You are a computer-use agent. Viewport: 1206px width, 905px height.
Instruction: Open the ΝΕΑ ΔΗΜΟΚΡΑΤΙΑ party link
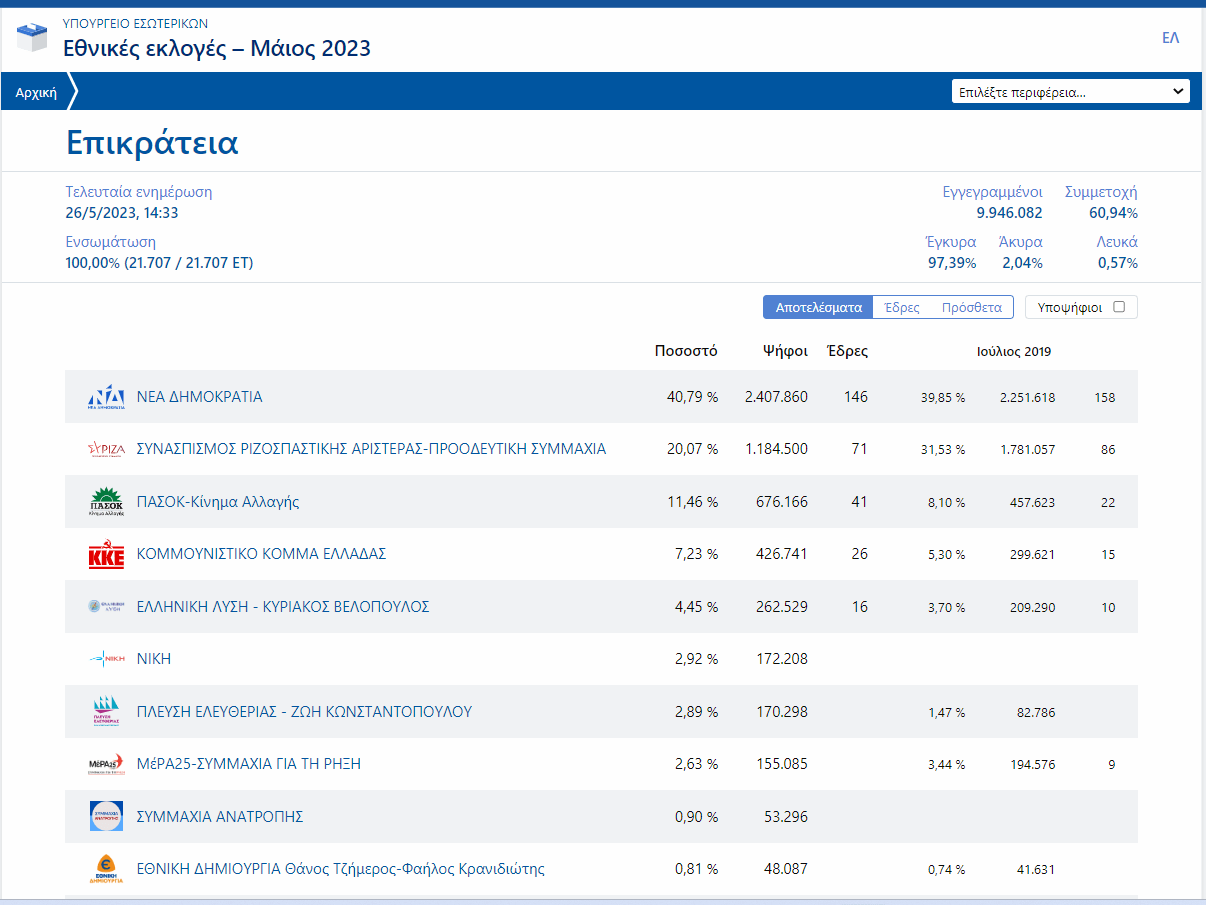[199, 397]
